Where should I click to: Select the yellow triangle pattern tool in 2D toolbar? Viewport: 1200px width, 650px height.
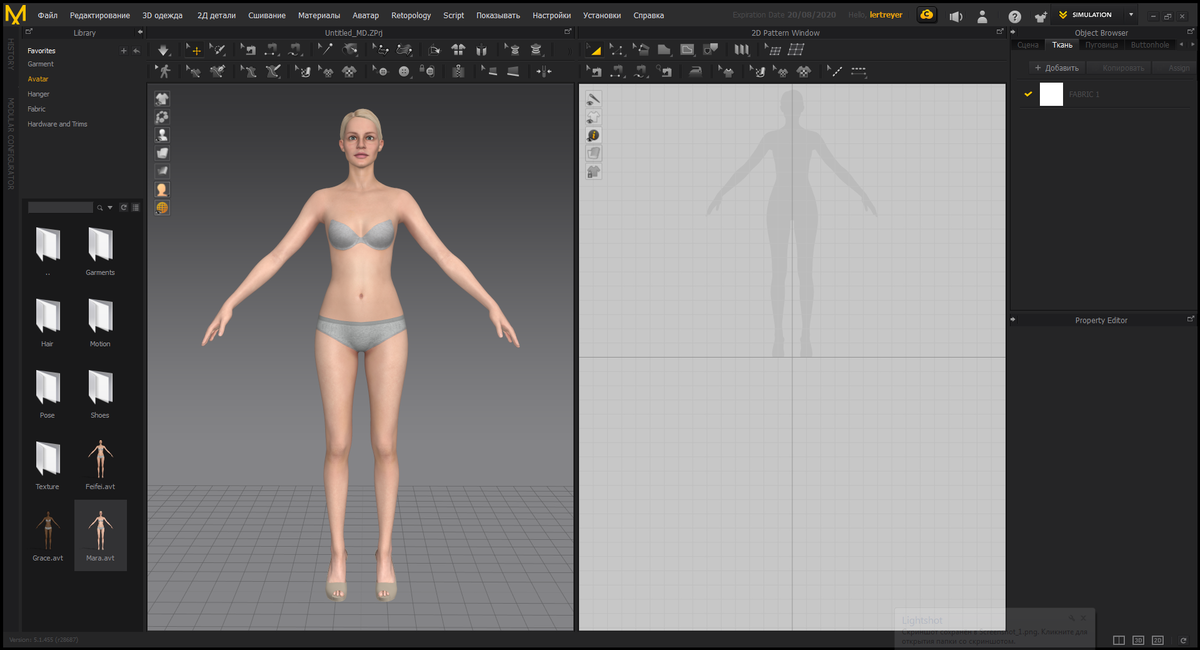point(594,49)
